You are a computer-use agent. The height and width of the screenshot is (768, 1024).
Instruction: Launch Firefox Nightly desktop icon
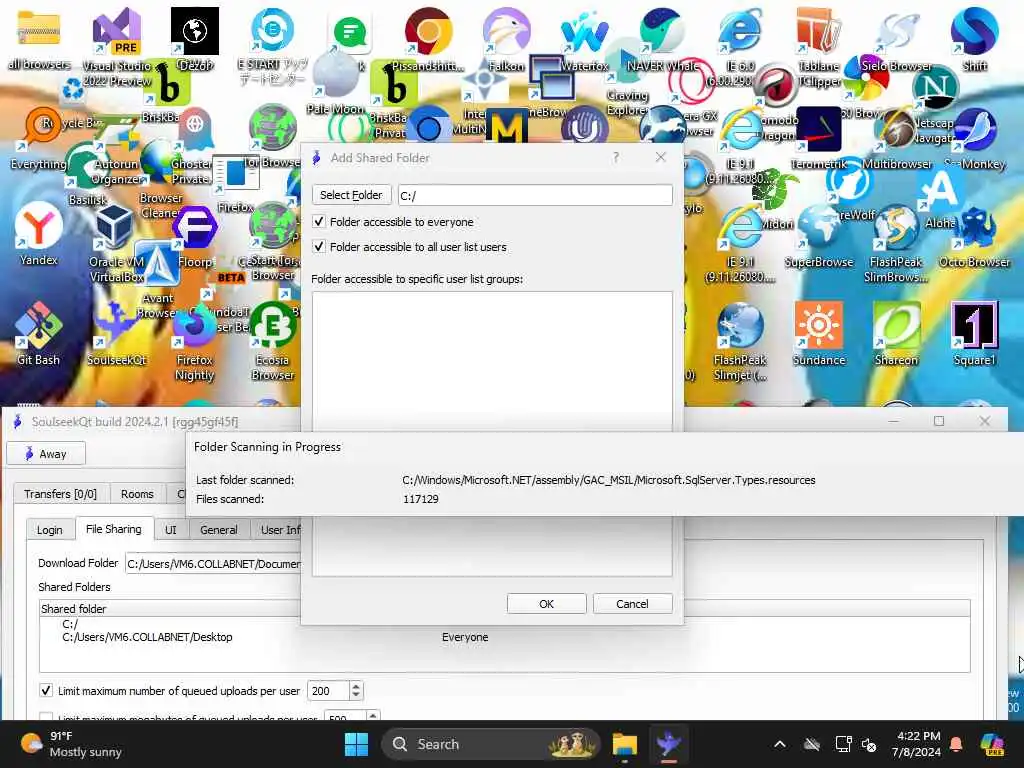[x=194, y=341]
